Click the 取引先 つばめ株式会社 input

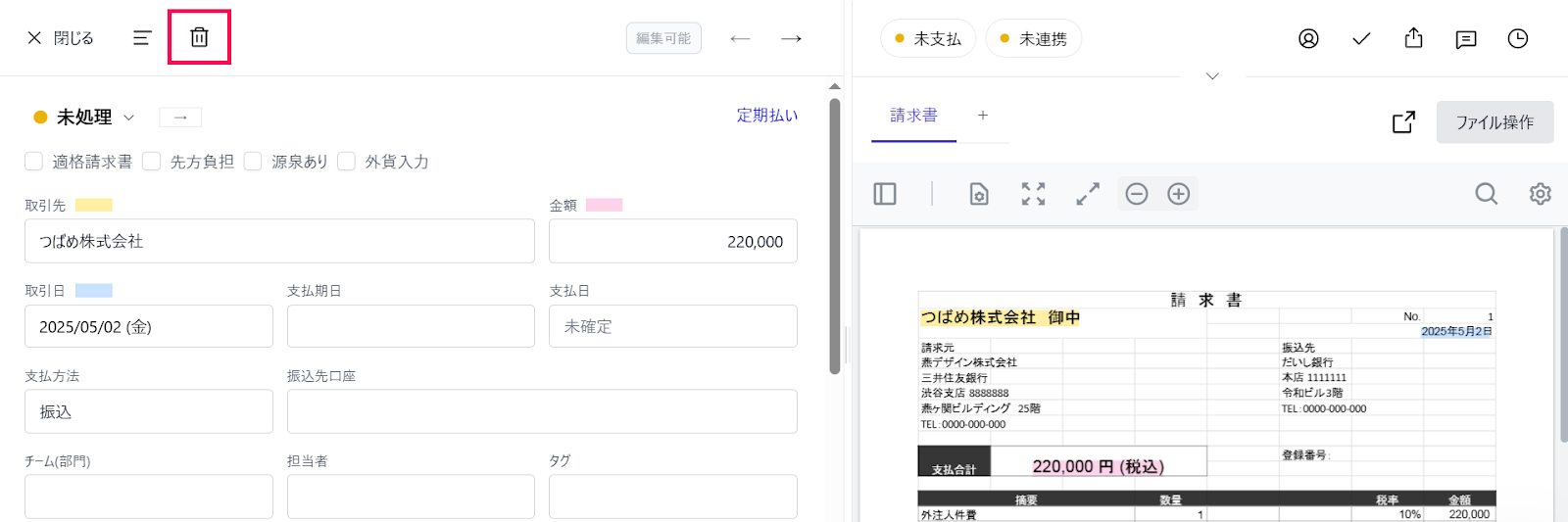pos(279,241)
